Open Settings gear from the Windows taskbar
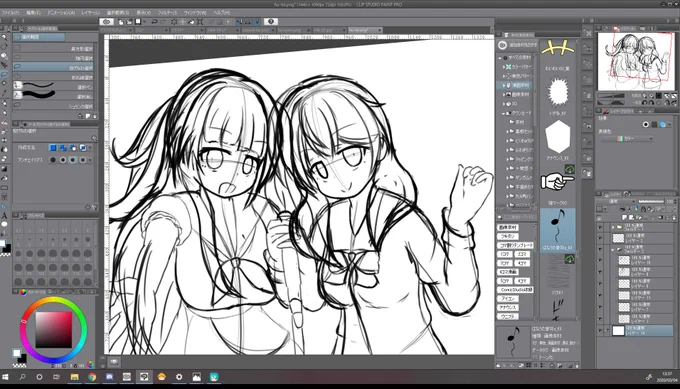The image size is (680, 389). pos(179,377)
